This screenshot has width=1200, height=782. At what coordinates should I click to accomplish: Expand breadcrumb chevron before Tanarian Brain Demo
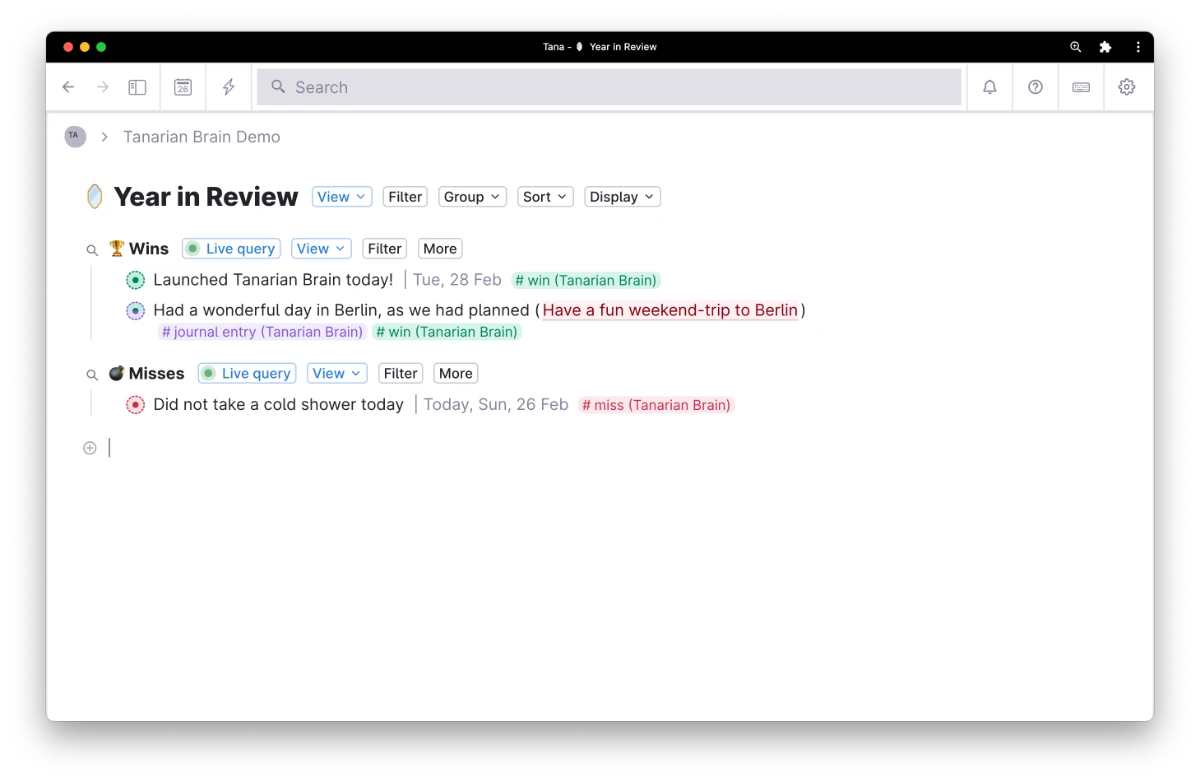point(104,137)
